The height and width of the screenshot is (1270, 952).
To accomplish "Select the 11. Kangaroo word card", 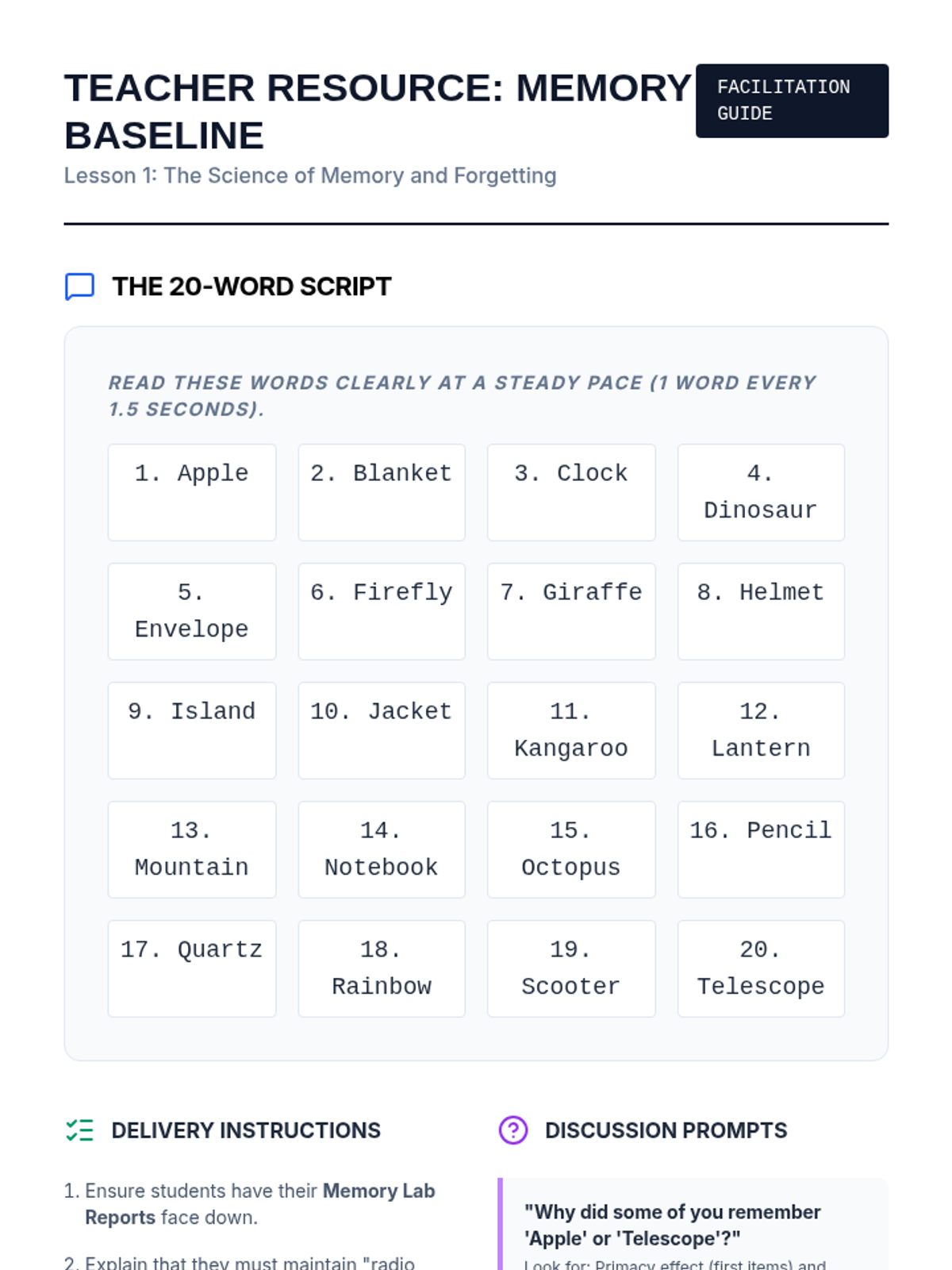I will 571,730.
